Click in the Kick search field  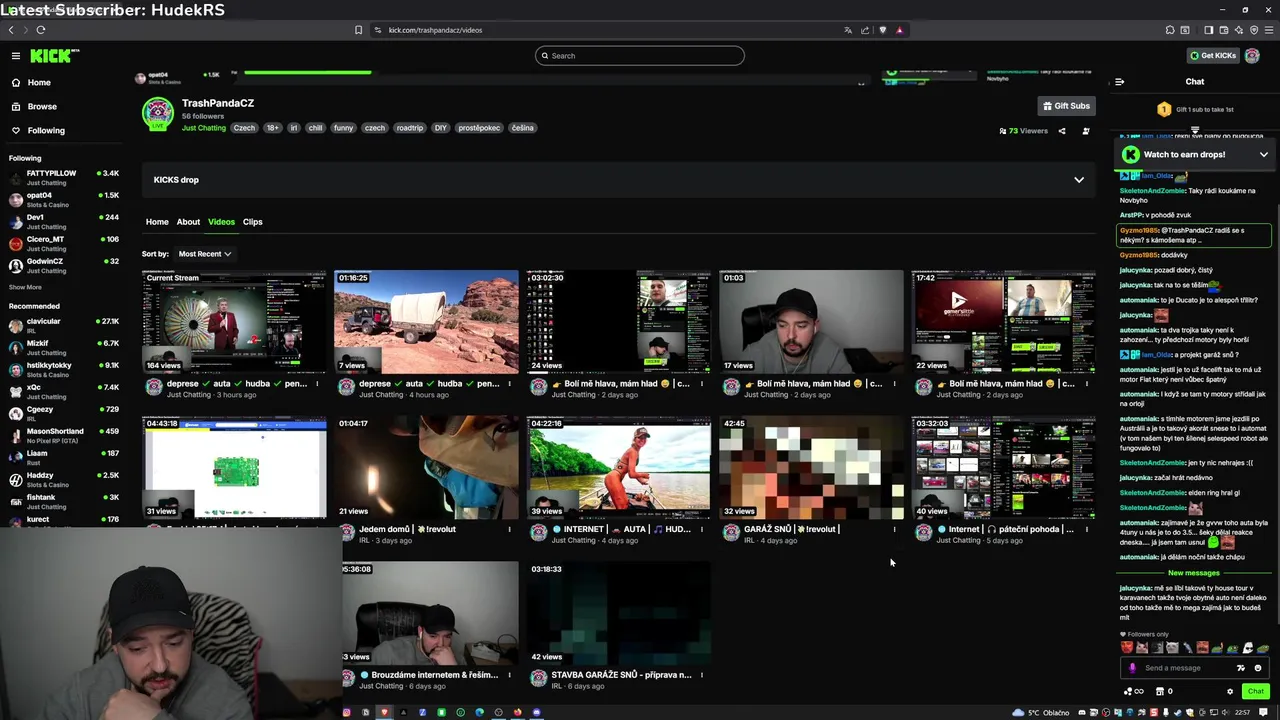point(640,56)
